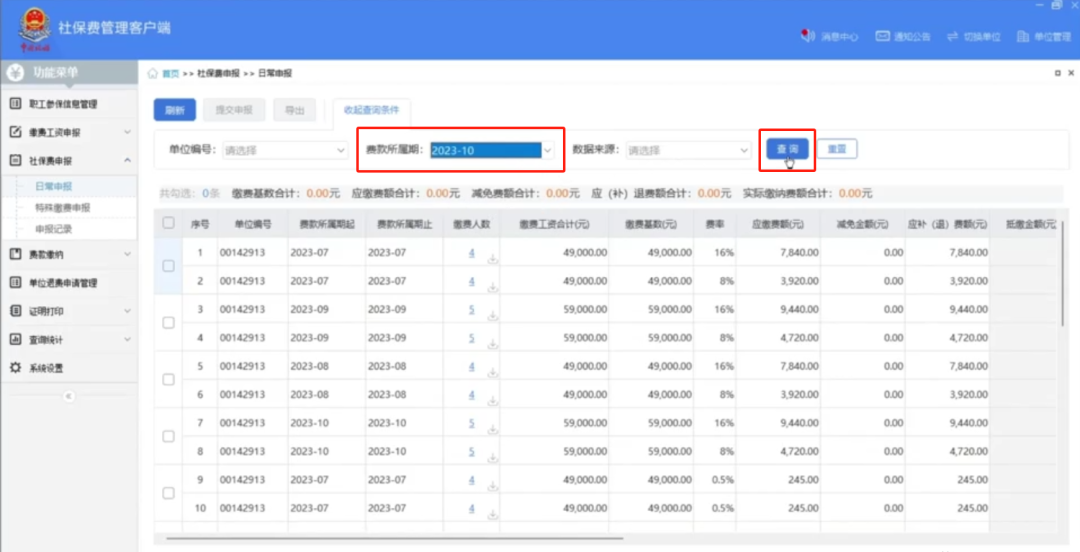
Task: Select 申报记录 in the sidebar submenu
Action: 54,227
